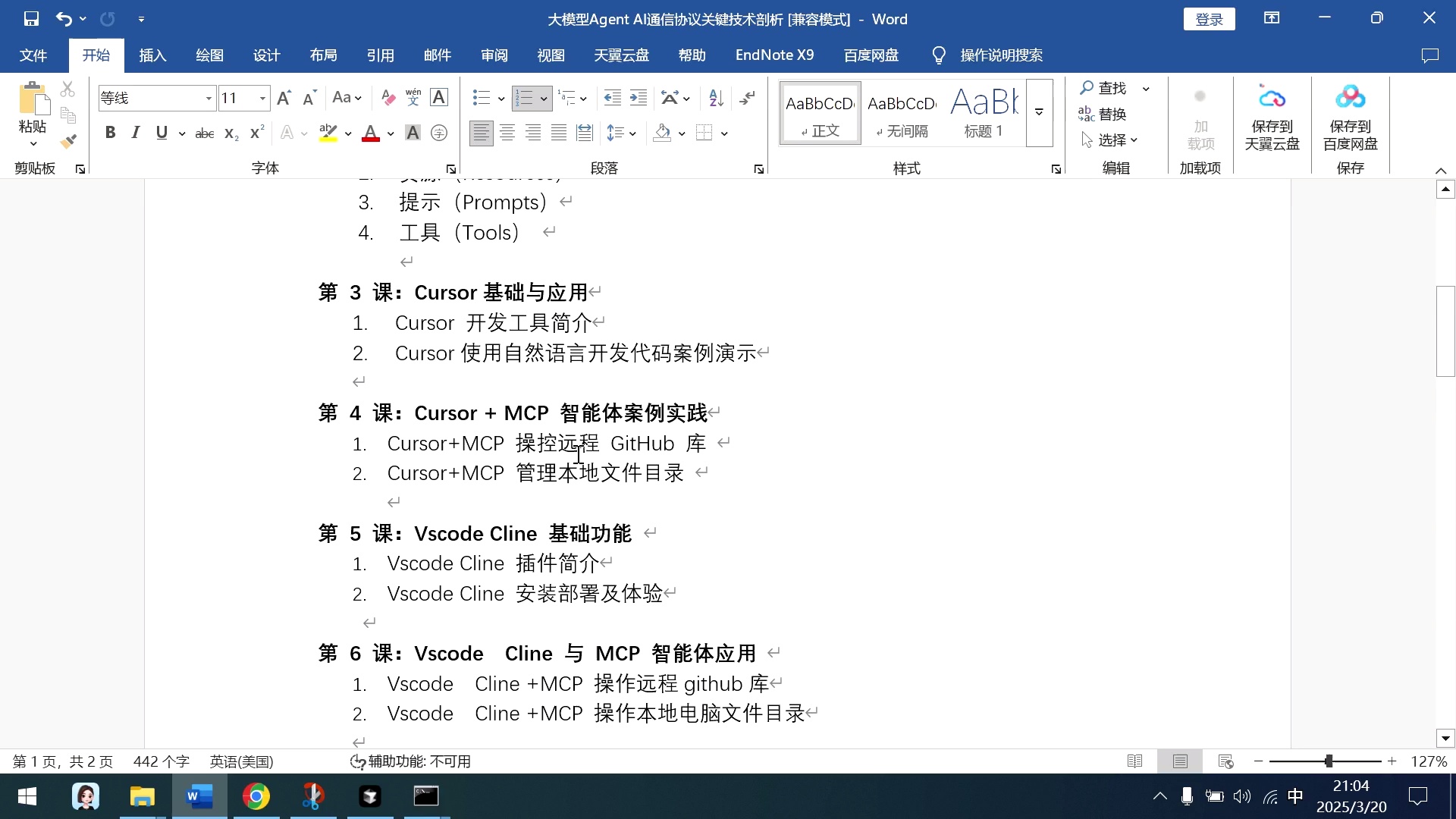Image resolution: width=1456 pixels, height=819 pixels.
Task: Click the zoom slider at bottom right
Action: click(x=1328, y=761)
